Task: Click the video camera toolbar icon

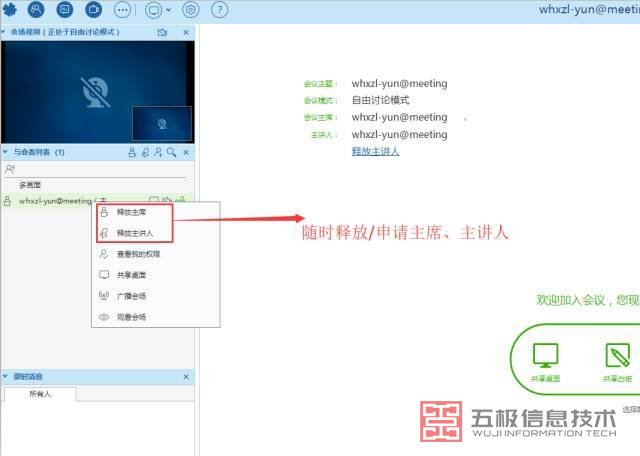Action: [x=93, y=9]
